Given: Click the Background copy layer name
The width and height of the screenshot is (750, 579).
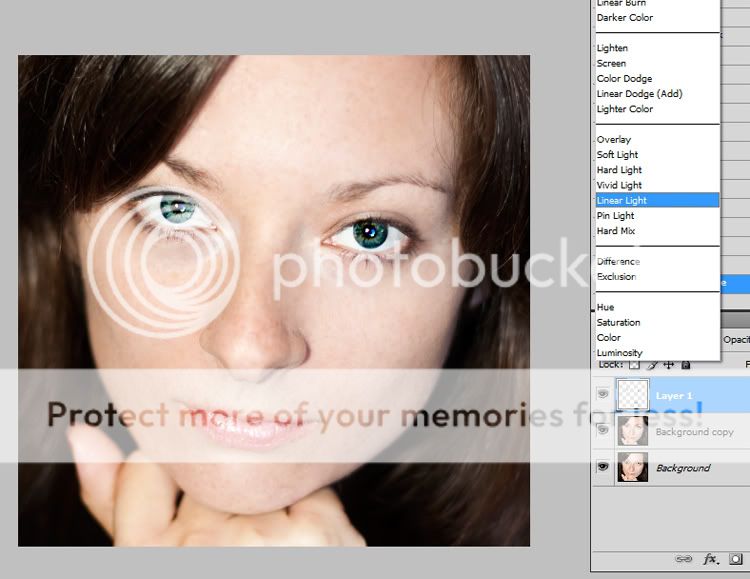Looking at the screenshot, I should tap(695, 432).
